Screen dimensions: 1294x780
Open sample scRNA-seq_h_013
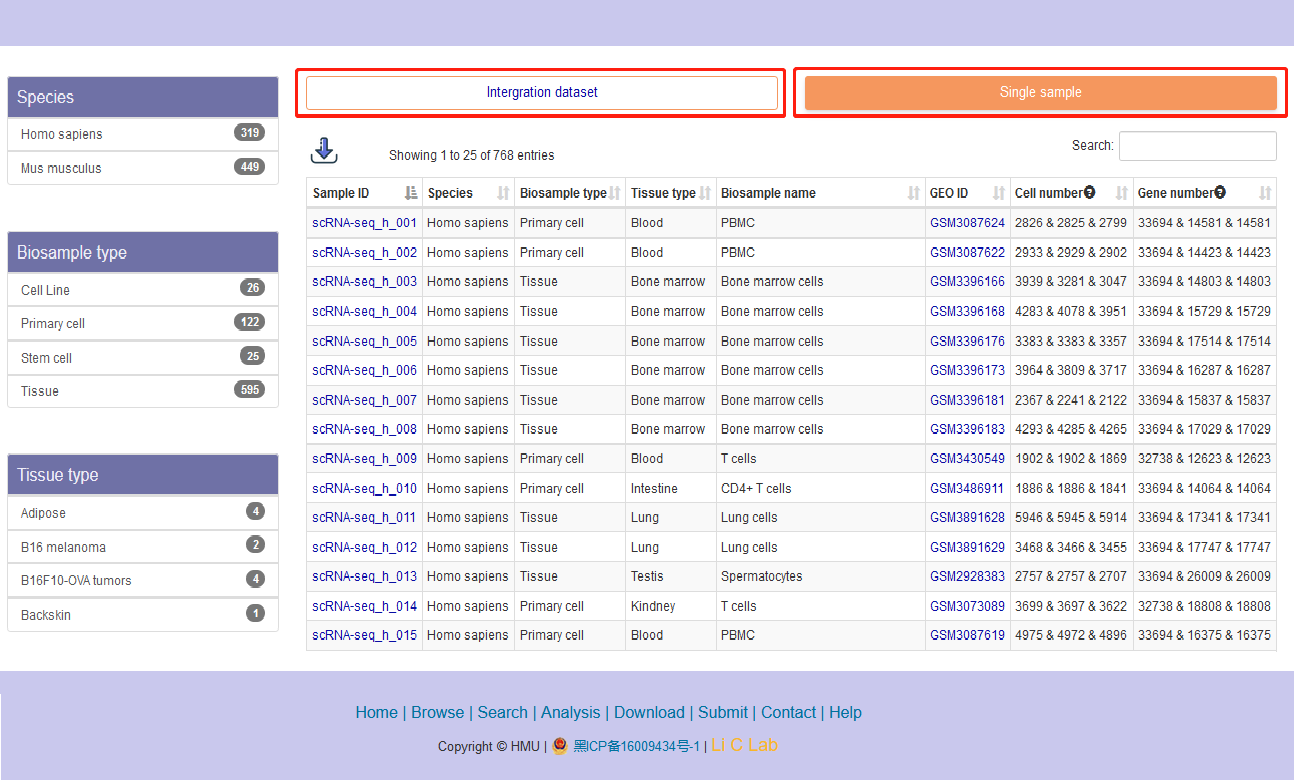(364, 577)
